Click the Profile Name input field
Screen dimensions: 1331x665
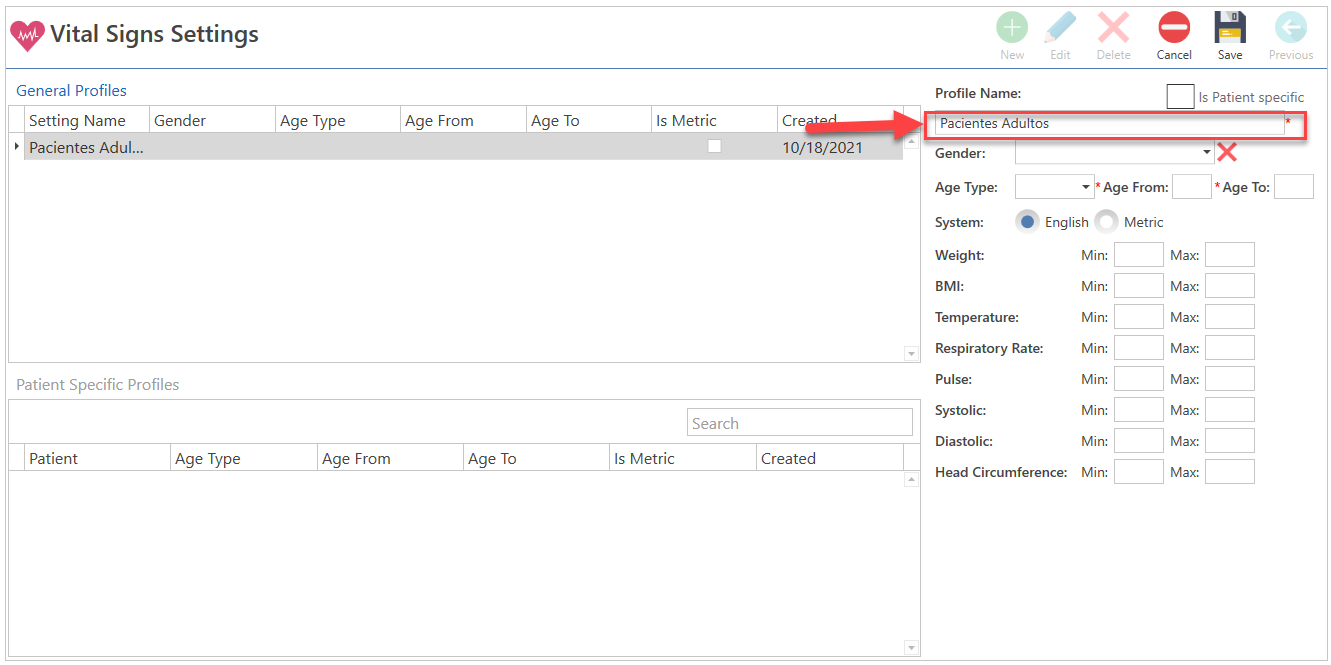coord(1109,124)
